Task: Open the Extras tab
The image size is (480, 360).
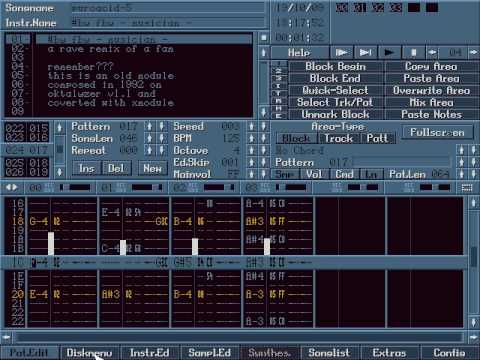Action: coord(389,353)
